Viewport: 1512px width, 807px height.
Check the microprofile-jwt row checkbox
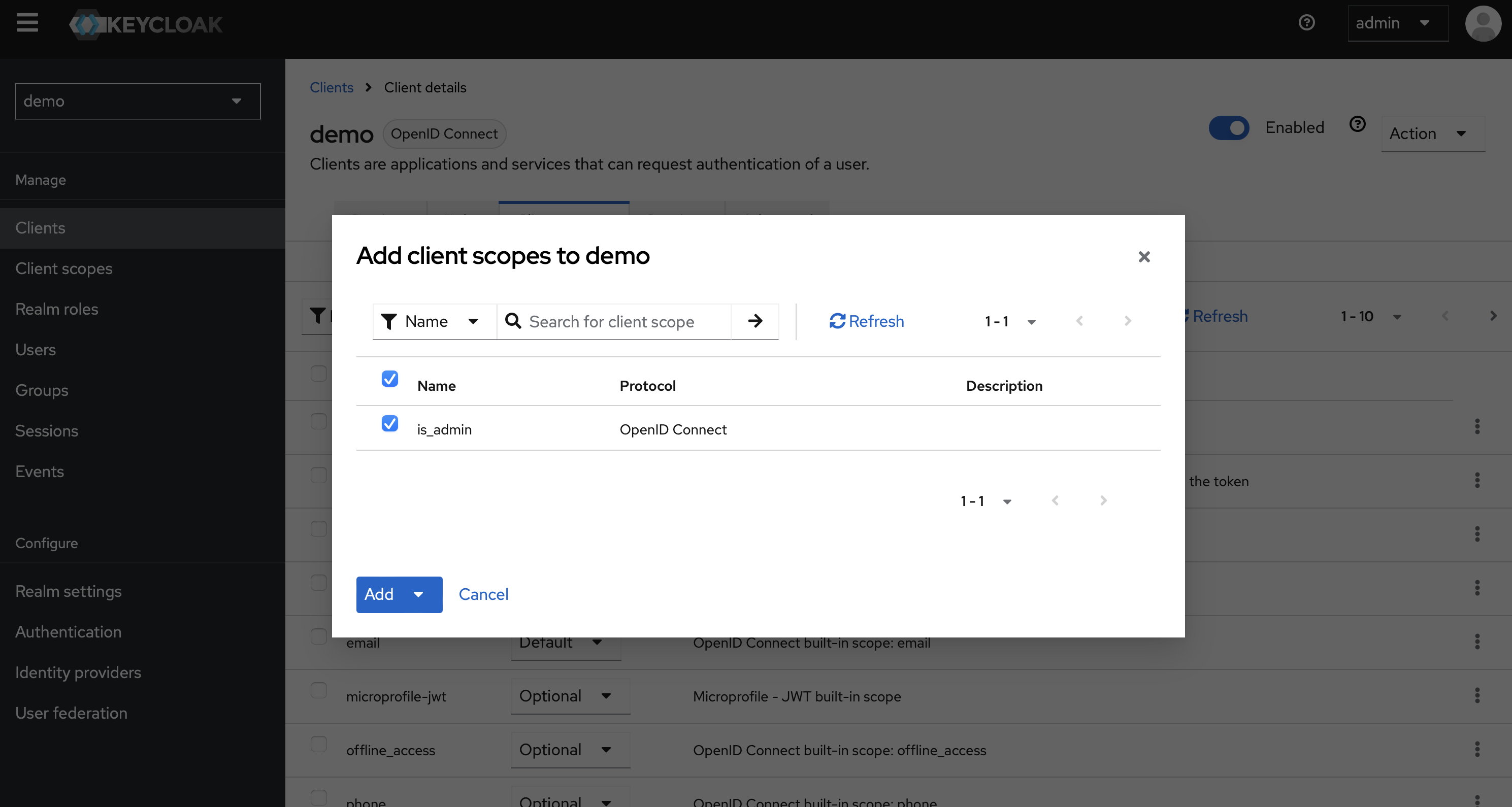click(x=319, y=690)
